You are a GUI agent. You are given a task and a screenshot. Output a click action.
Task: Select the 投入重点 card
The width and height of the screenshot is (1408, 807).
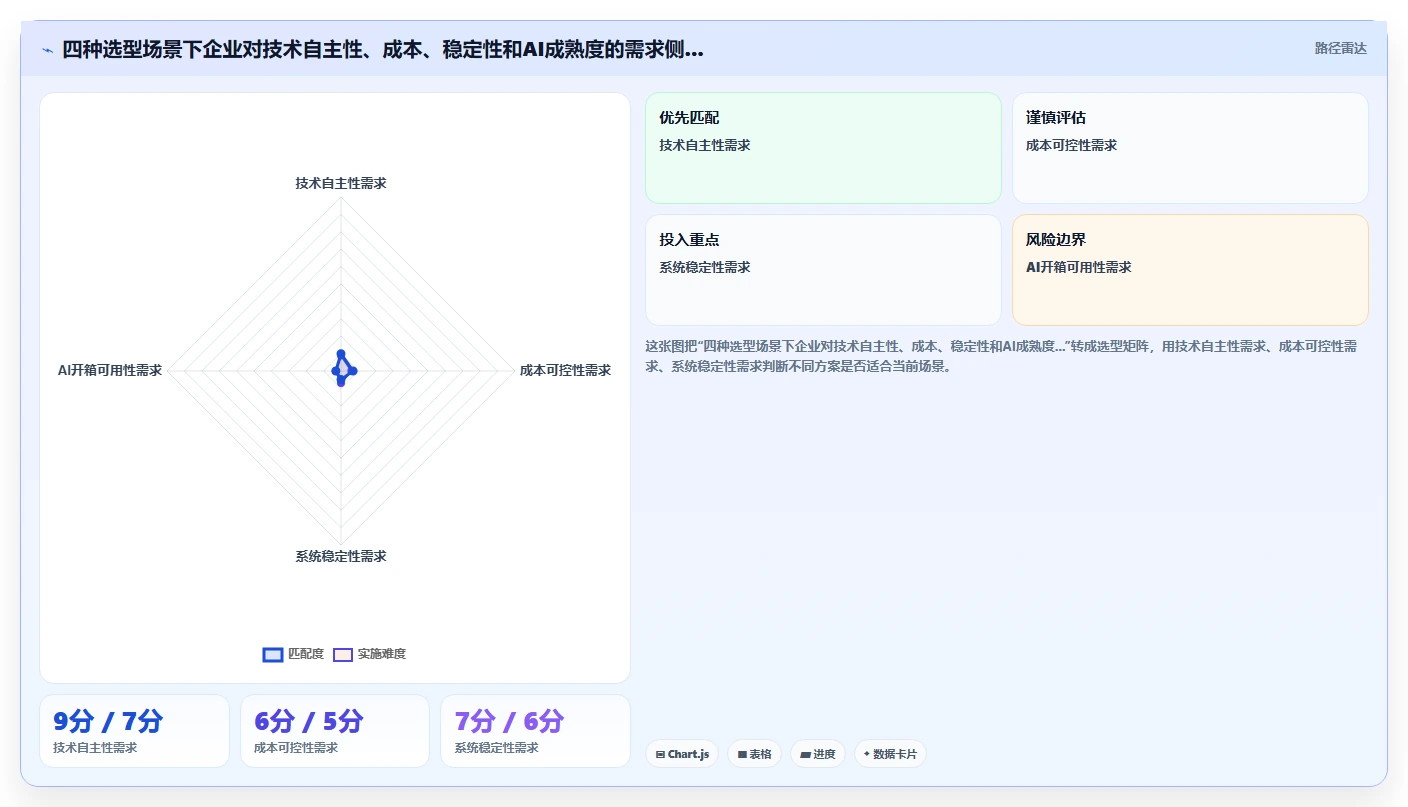823,270
